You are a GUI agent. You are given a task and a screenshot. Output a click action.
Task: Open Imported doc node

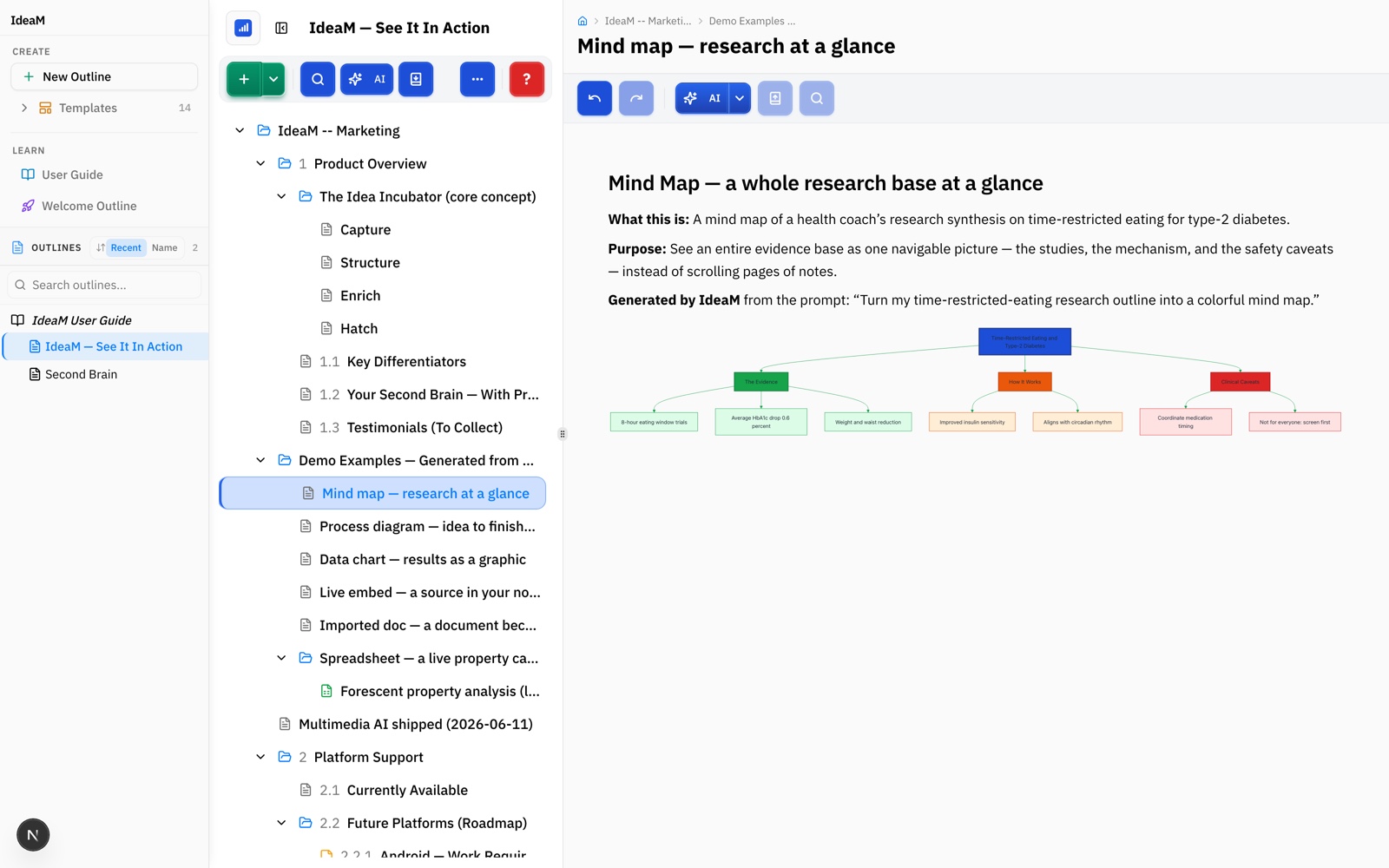point(427,625)
